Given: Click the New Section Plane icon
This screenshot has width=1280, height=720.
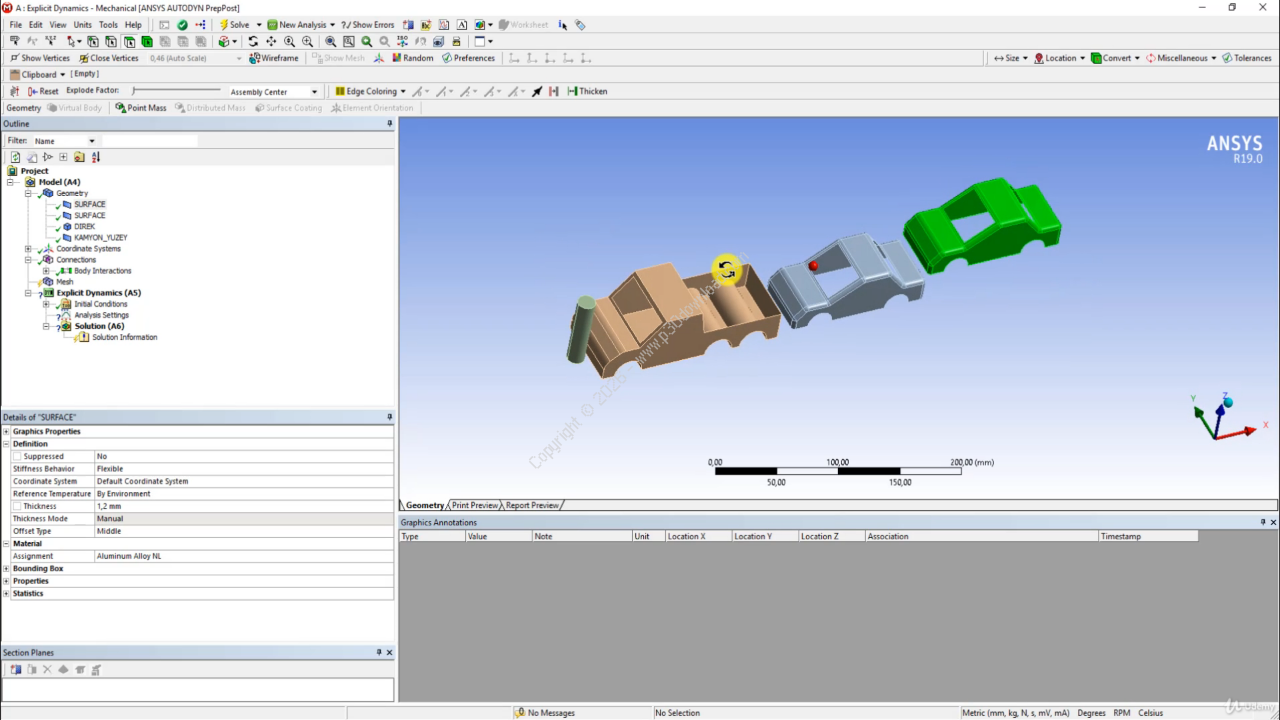Looking at the screenshot, I should tap(16, 670).
